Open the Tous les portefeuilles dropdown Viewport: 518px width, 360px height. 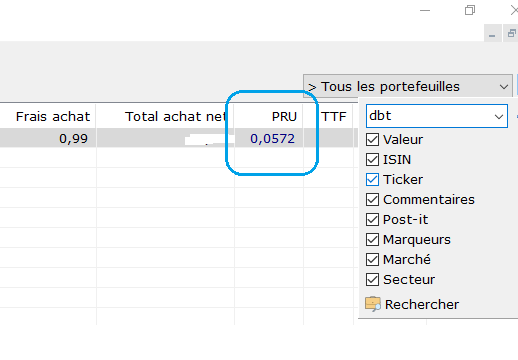pyautogui.click(x=408, y=87)
